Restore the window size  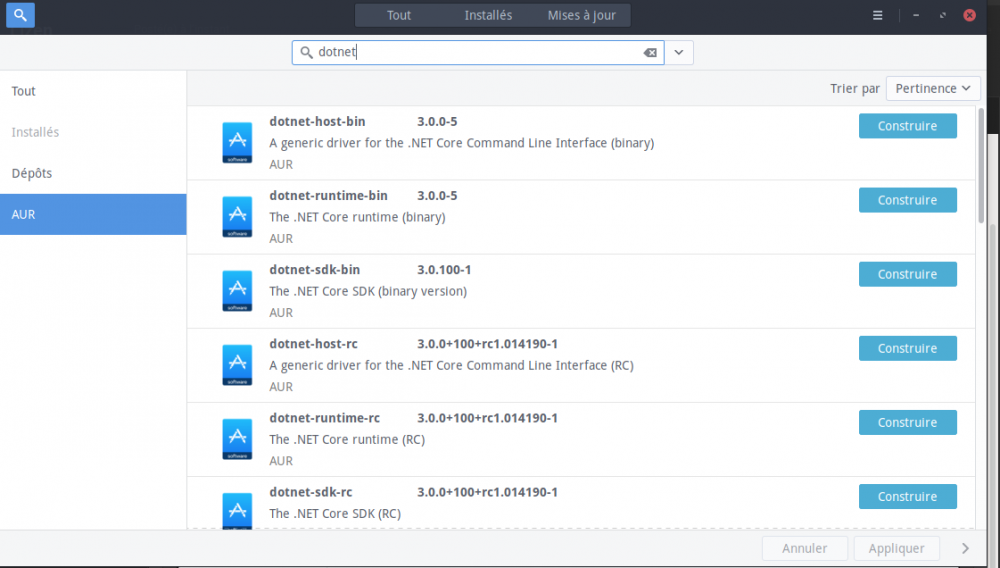[x=943, y=15]
